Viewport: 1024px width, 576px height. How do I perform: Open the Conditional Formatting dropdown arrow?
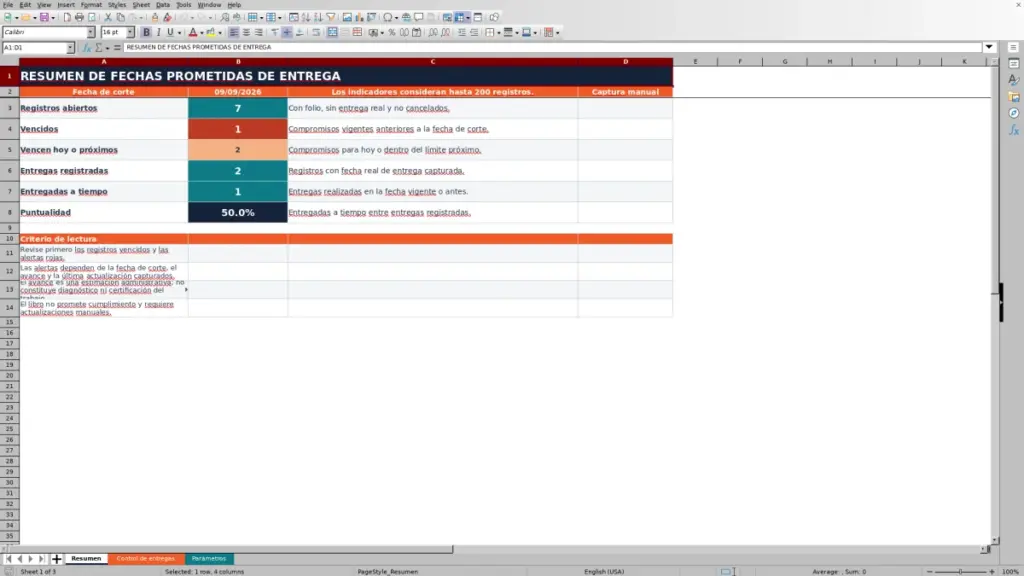point(557,33)
